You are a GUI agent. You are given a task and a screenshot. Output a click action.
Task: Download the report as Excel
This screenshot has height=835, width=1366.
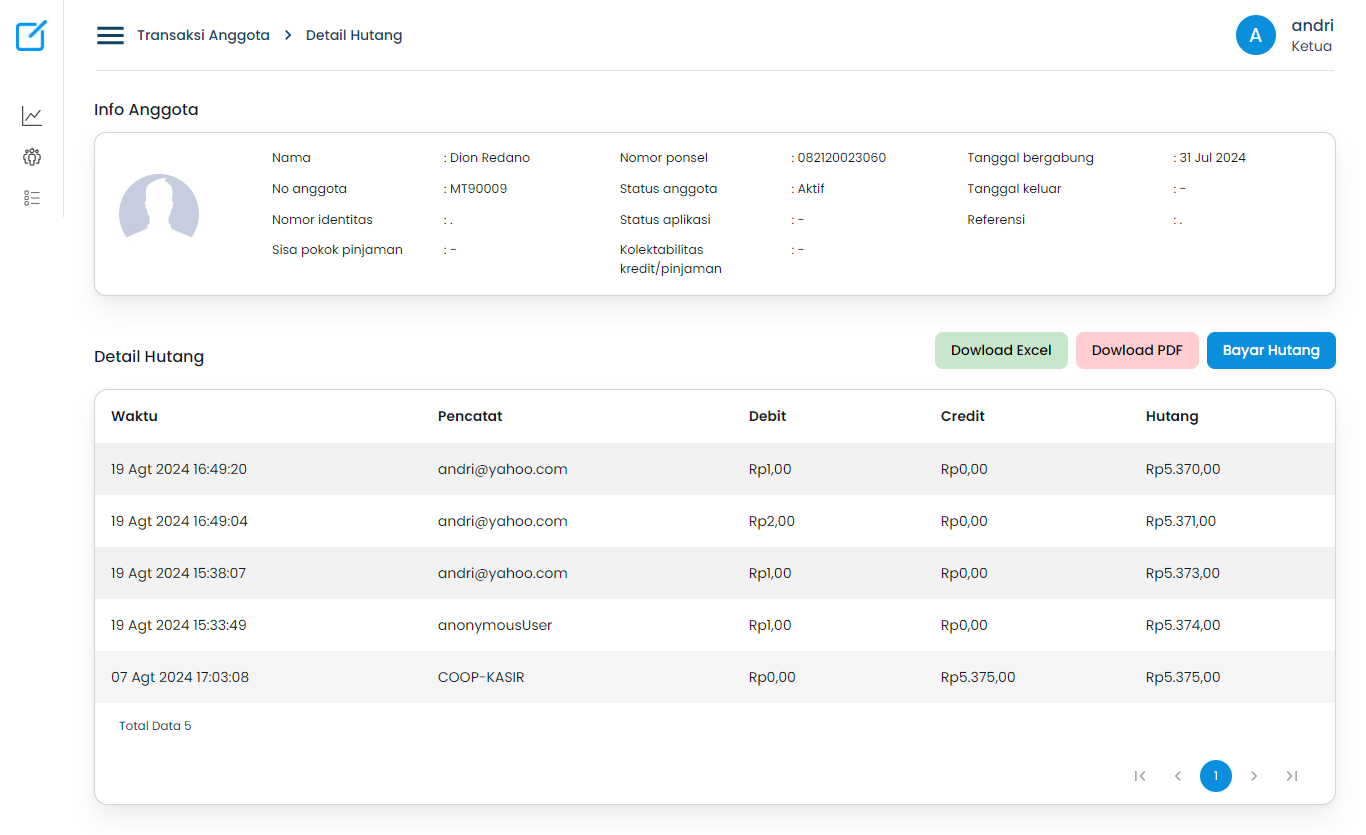click(1001, 350)
